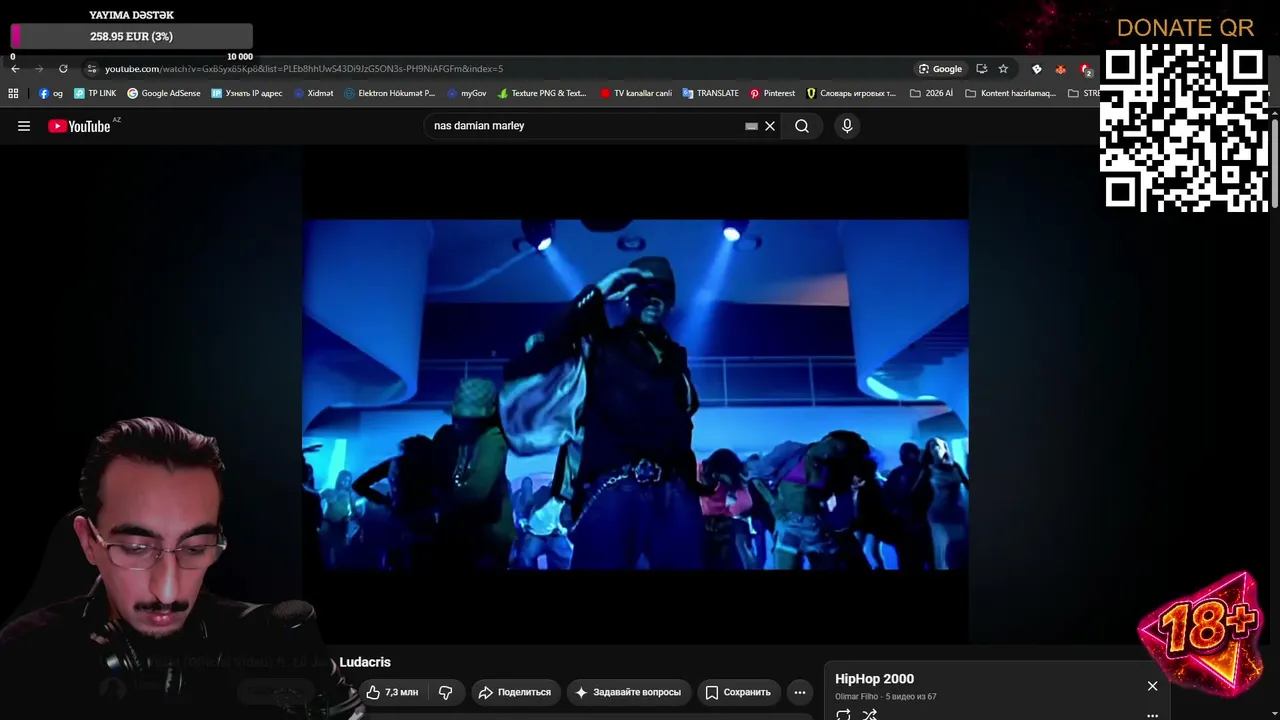This screenshot has width=1280, height=720.
Task: Run the search with the magnifier button
Action: [802, 126]
